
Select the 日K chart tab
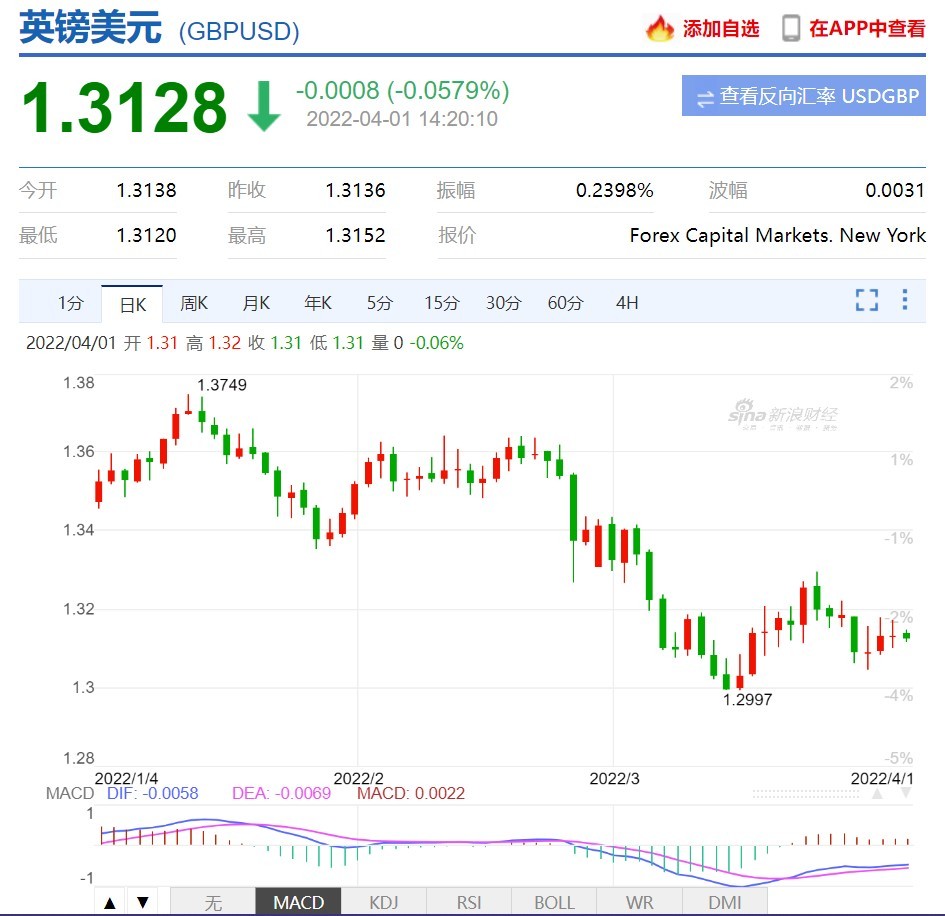(x=133, y=304)
